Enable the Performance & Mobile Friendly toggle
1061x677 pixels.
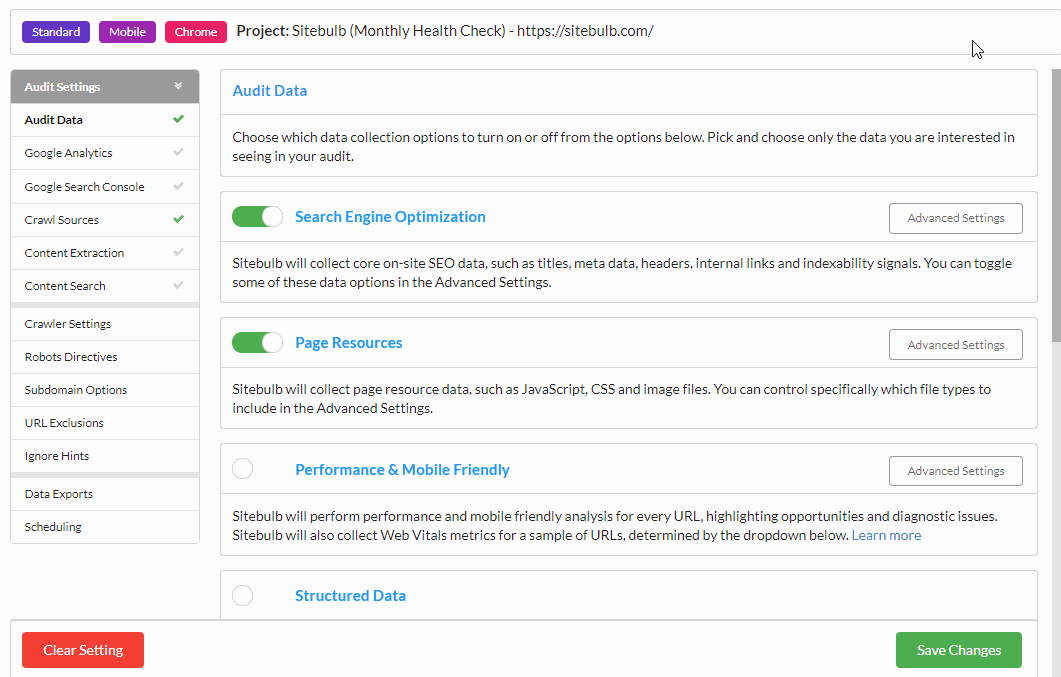point(243,469)
